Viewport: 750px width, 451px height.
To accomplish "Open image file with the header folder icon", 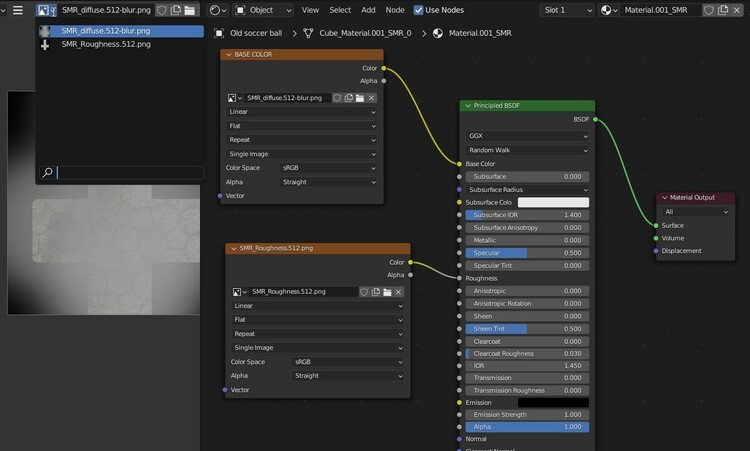I will [x=190, y=10].
